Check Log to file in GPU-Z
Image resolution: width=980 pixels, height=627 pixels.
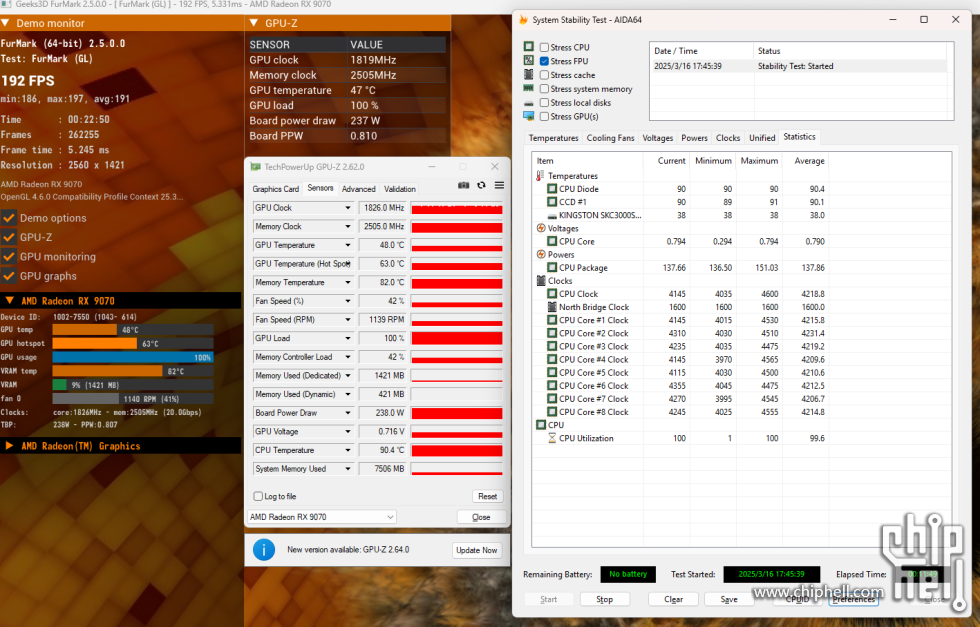click(258, 496)
